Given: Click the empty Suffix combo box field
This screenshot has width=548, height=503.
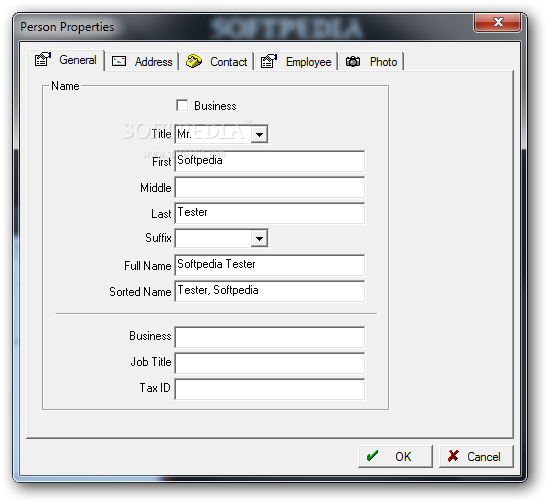Looking at the screenshot, I should pyautogui.click(x=221, y=238).
